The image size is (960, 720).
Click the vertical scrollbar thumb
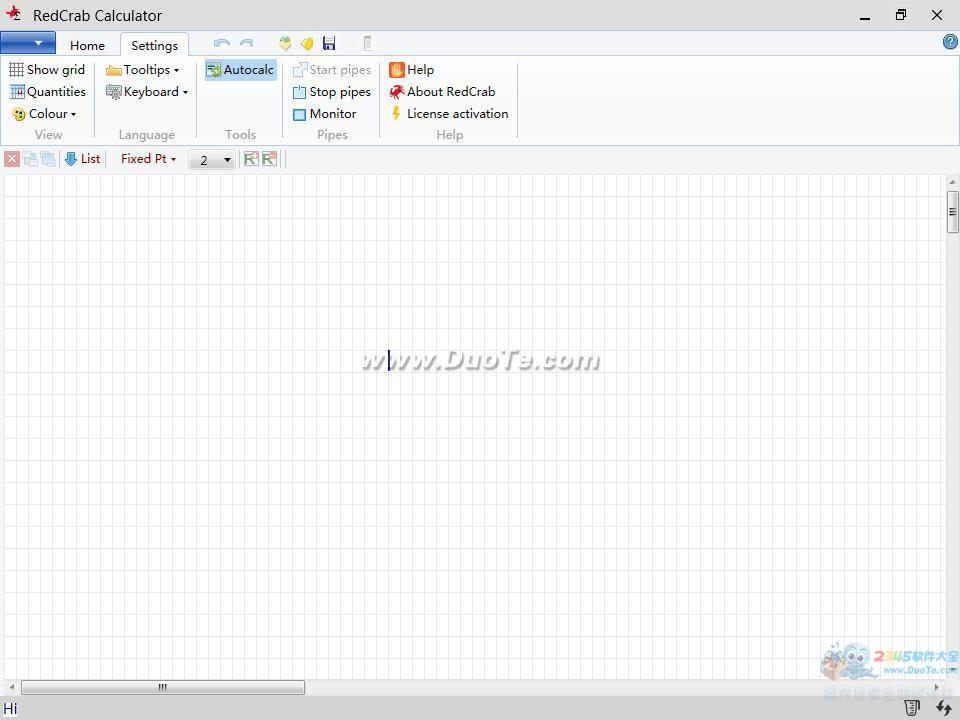click(x=952, y=212)
